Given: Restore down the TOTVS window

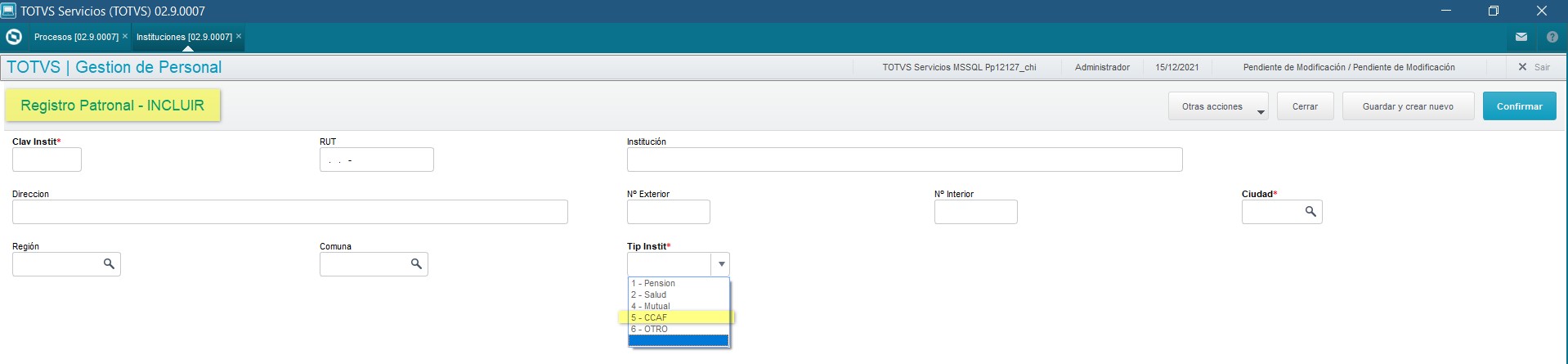Looking at the screenshot, I should coord(1493,11).
